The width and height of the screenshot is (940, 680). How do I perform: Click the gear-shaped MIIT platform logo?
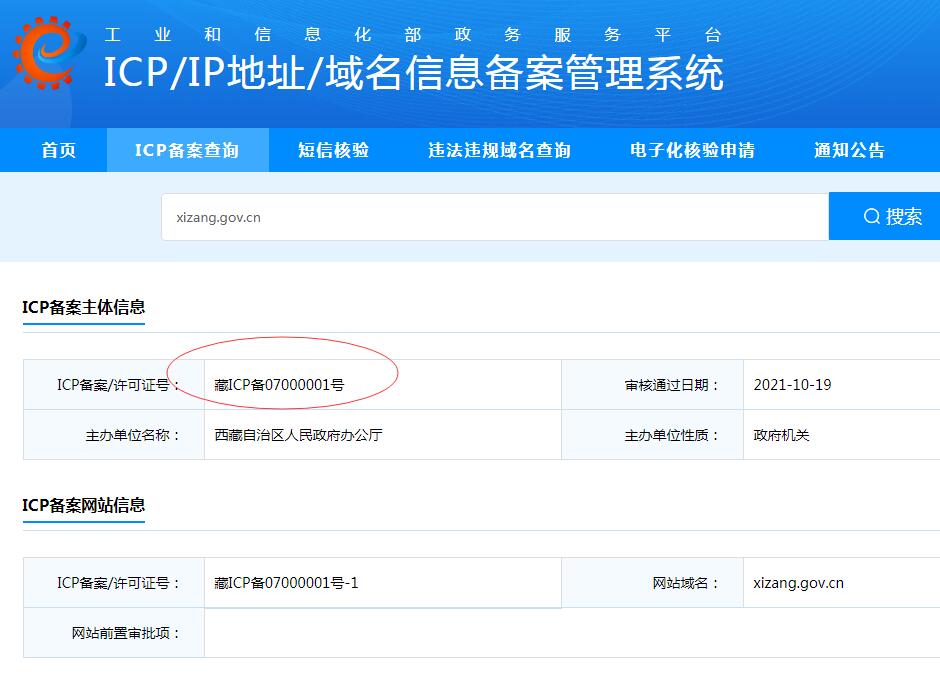coord(43,52)
